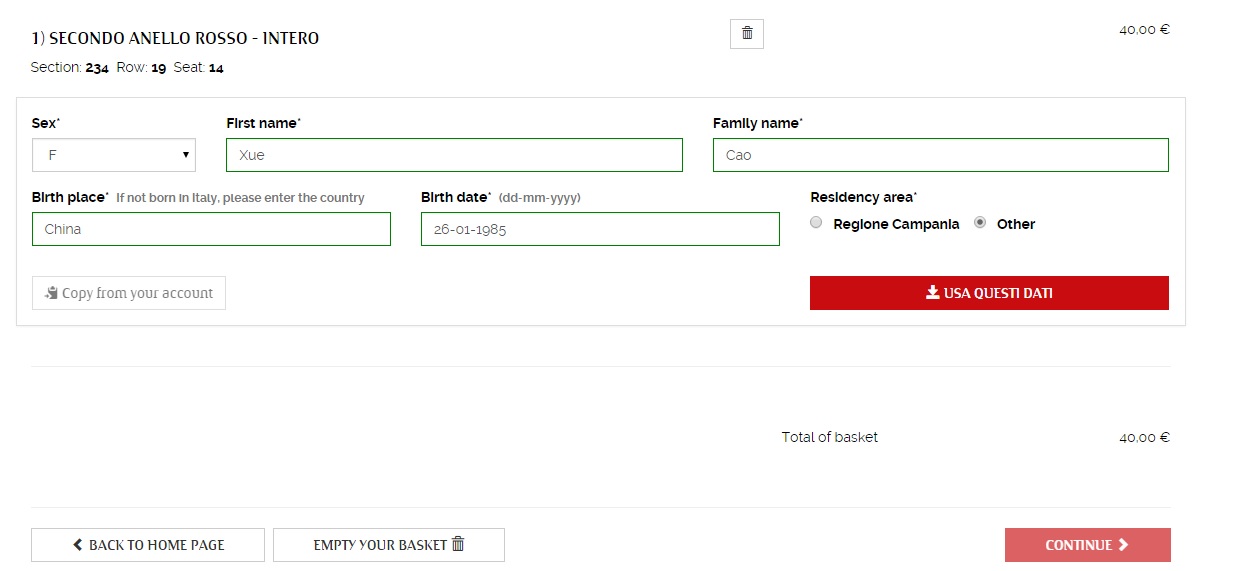Select Regione Campania residency radio
1233x571 pixels.
click(x=817, y=223)
